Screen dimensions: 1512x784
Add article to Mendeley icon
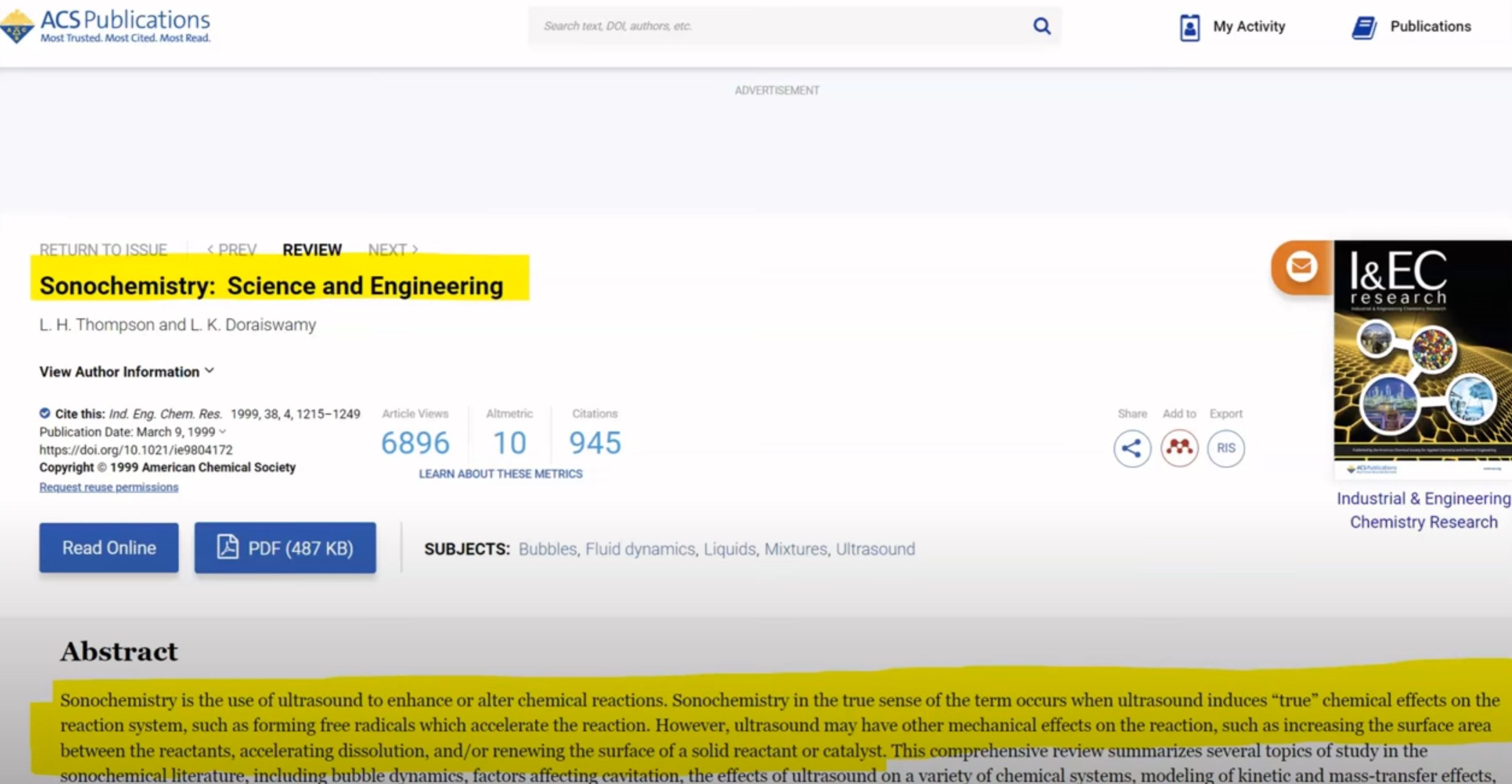tap(1179, 449)
